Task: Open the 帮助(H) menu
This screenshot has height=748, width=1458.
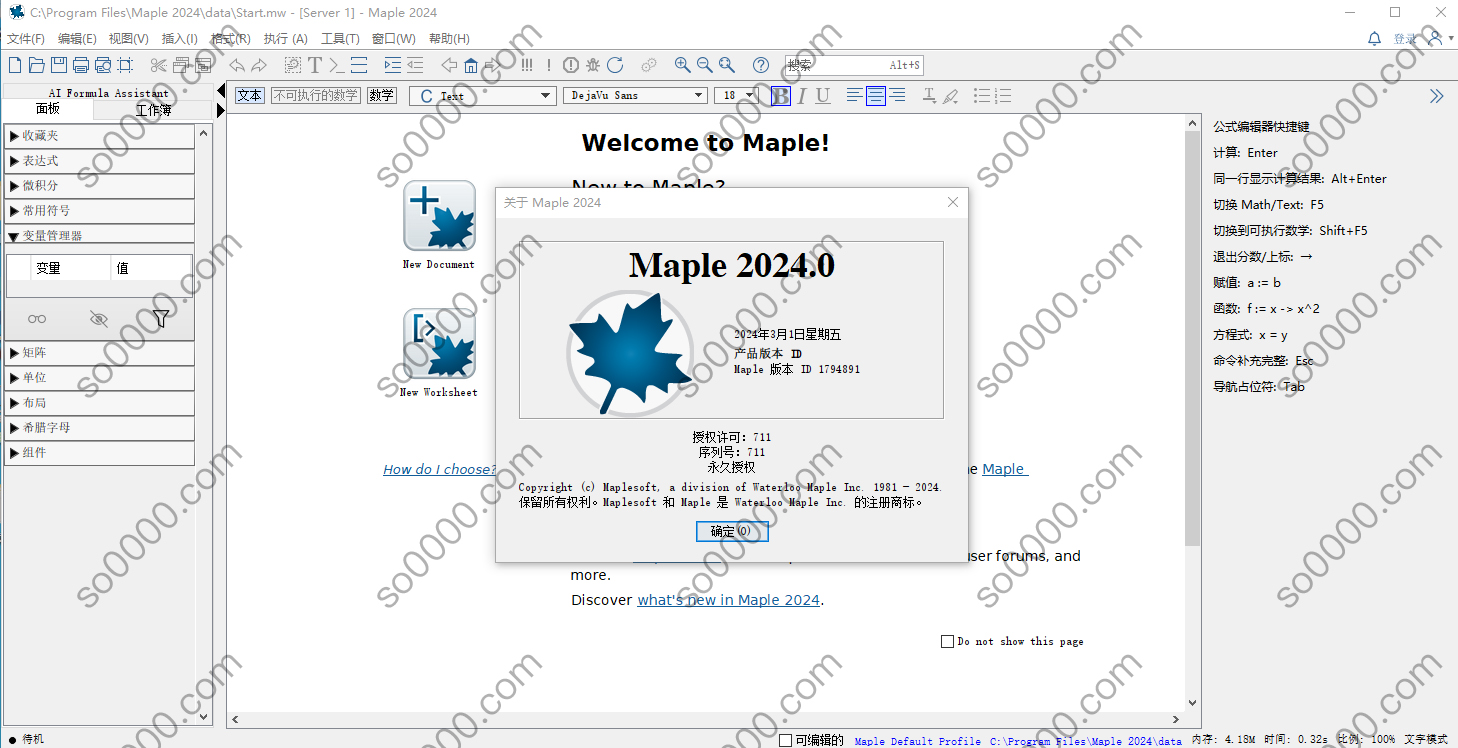Action: click(449, 39)
